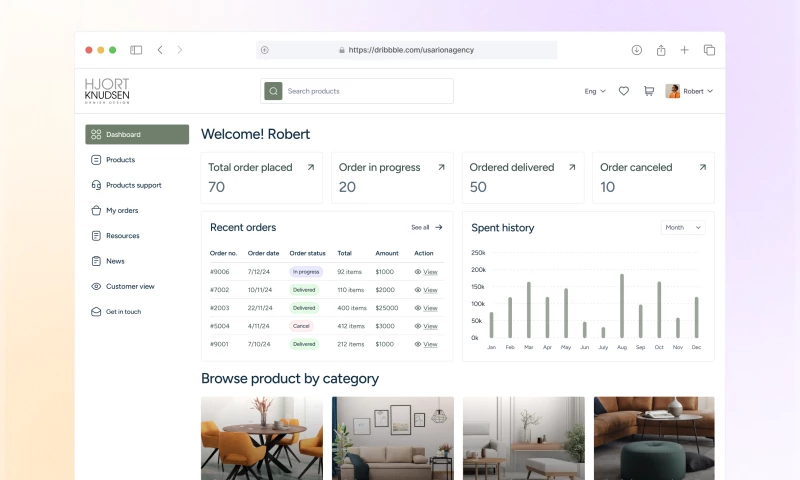Click the Mar bar in Spent history
This screenshot has width=800, height=480.
pyautogui.click(x=529, y=310)
